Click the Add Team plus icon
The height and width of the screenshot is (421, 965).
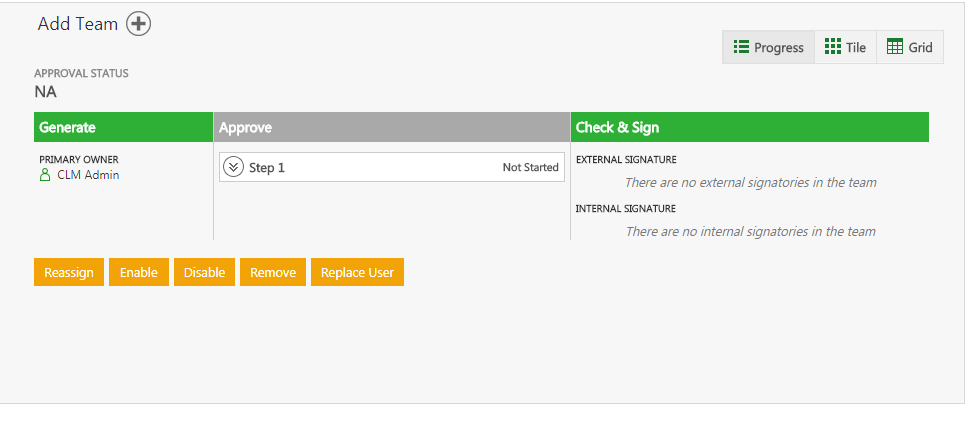(x=139, y=24)
